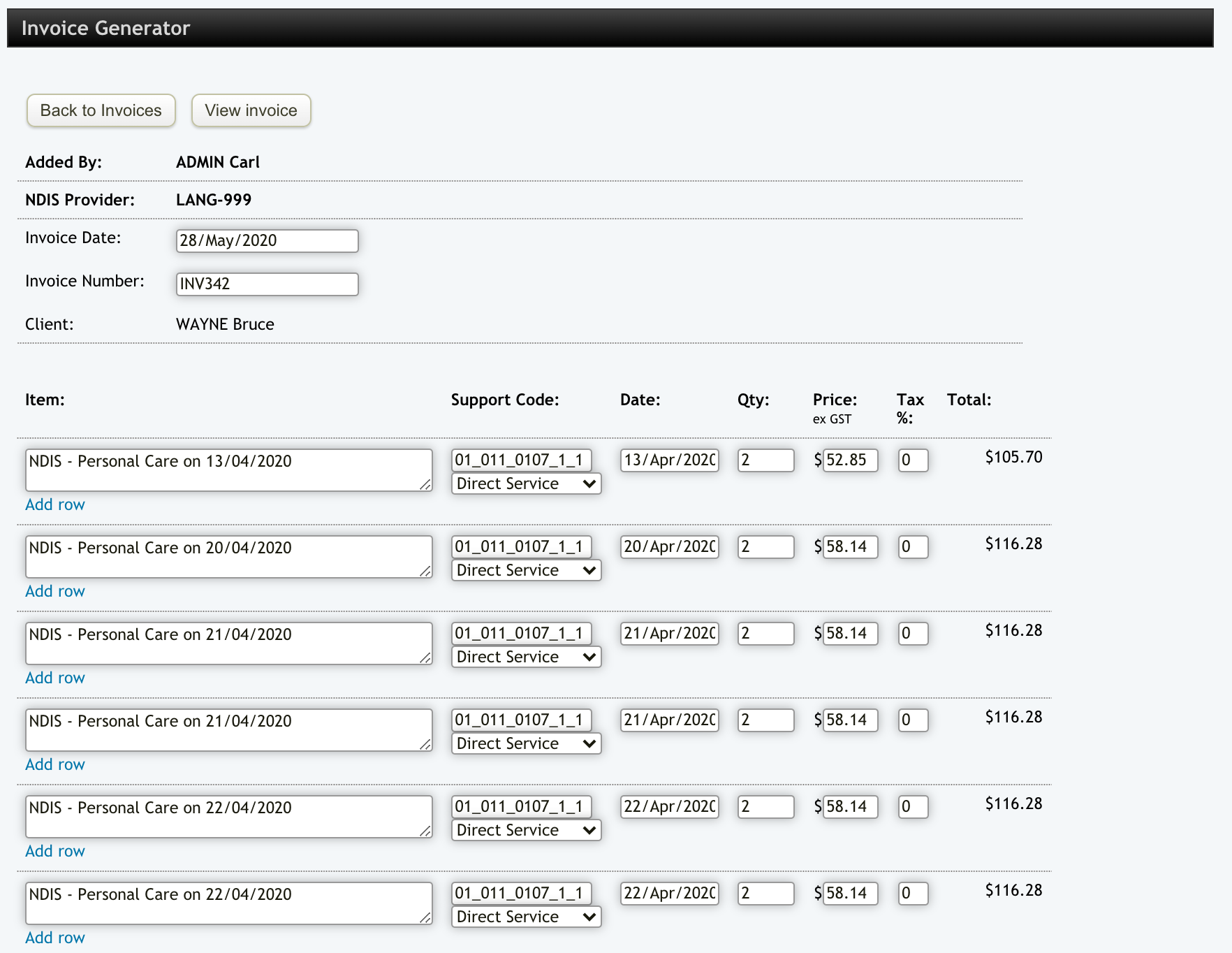This screenshot has height=953, width=1232.
Task: Open Direct Service dropdown in first 22/04/2020 row
Action: [527, 830]
